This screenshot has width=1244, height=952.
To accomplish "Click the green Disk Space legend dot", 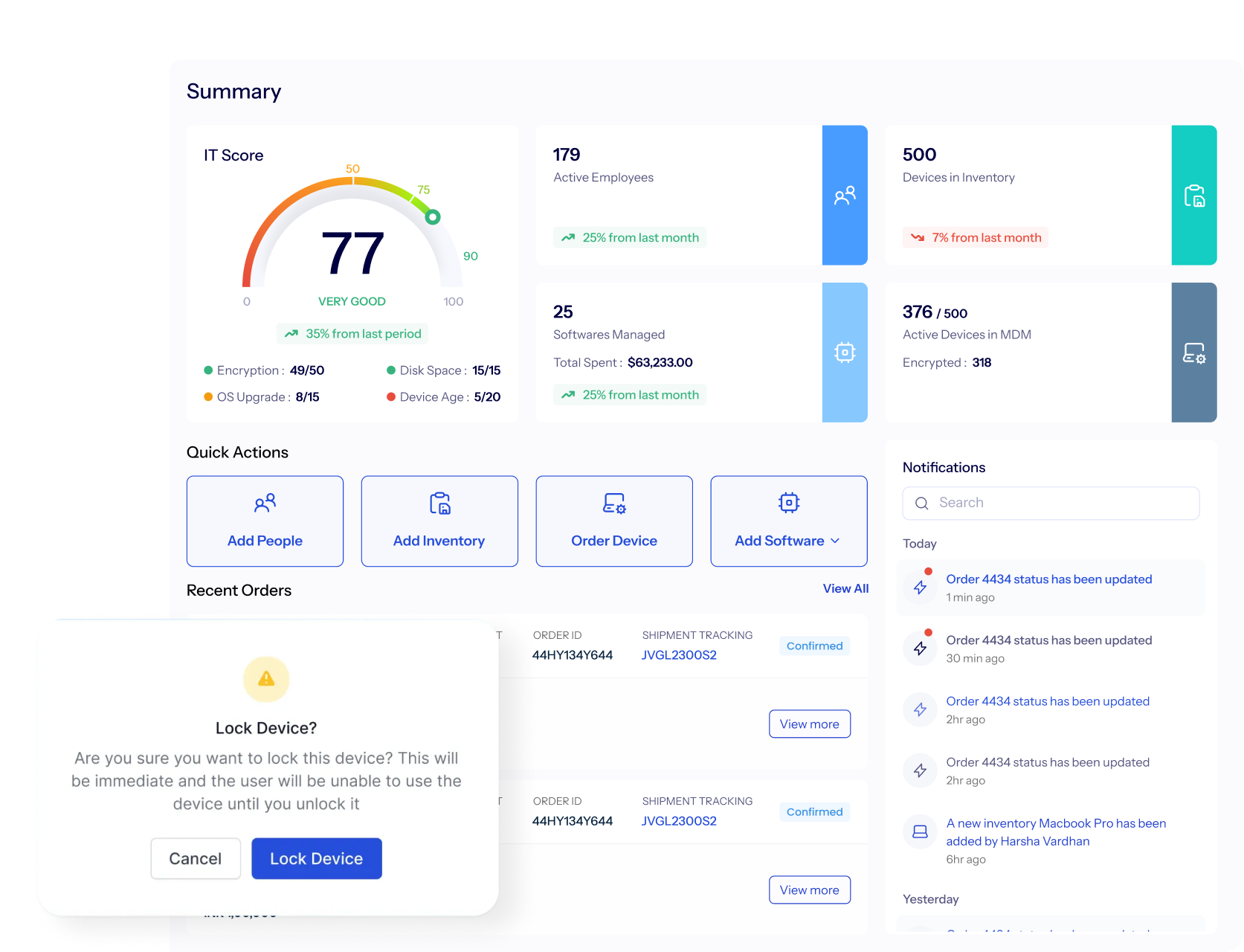I will (x=391, y=370).
